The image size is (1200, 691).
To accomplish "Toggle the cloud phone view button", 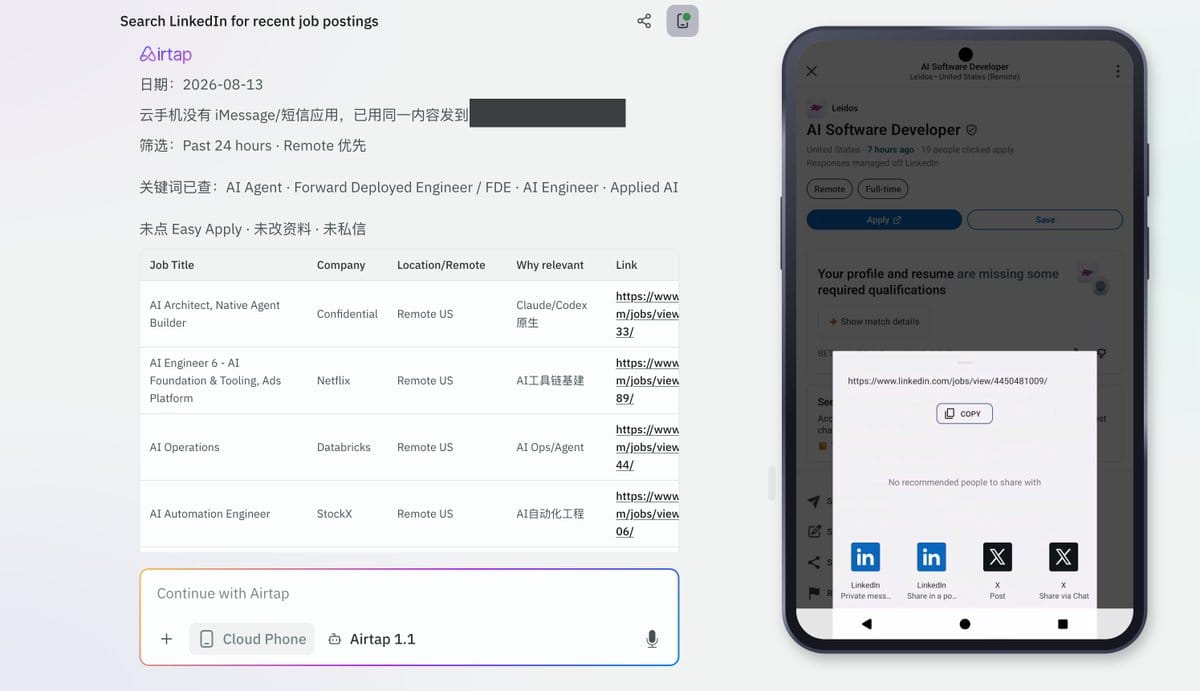I will pyautogui.click(x=683, y=21).
